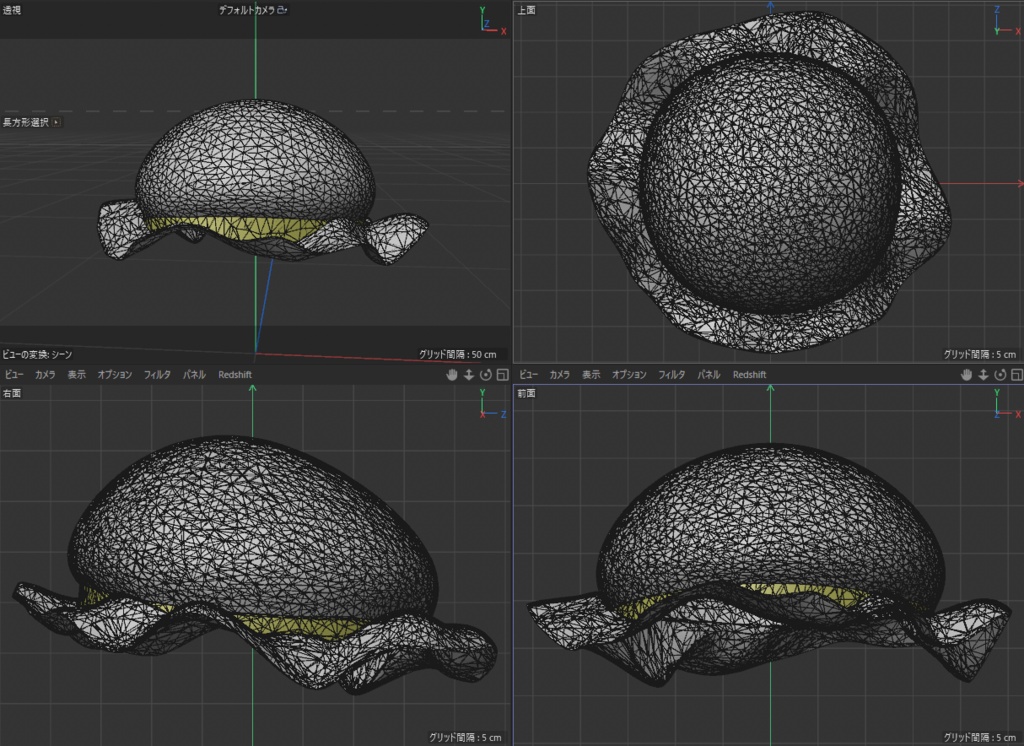
Task: Click the zoom arrows icon in front viewport toolbar
Action: pyautogui.click(x=982, y=374)
